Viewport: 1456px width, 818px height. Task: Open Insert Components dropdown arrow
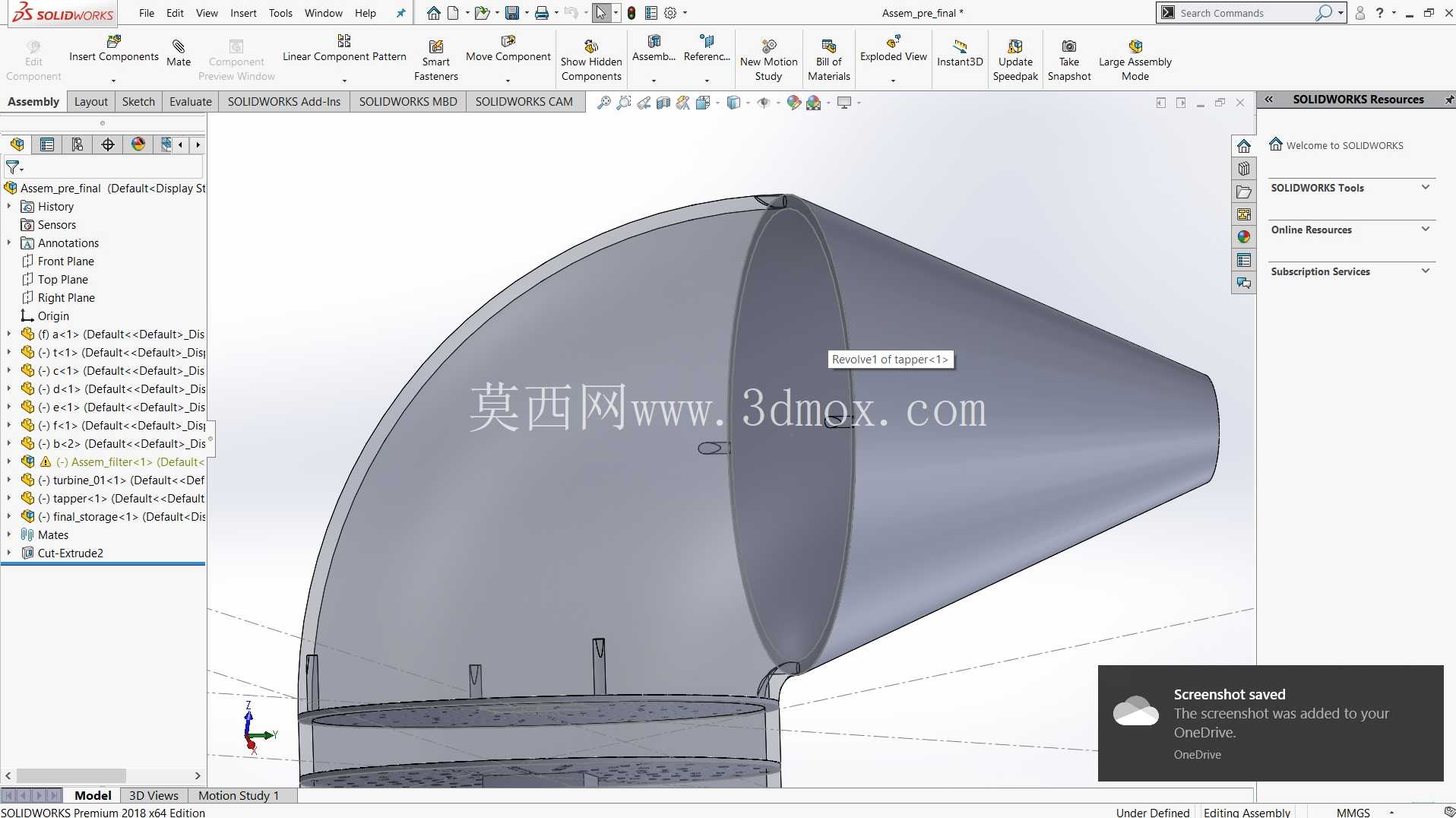pyautogui.click(x=113, y=81)
